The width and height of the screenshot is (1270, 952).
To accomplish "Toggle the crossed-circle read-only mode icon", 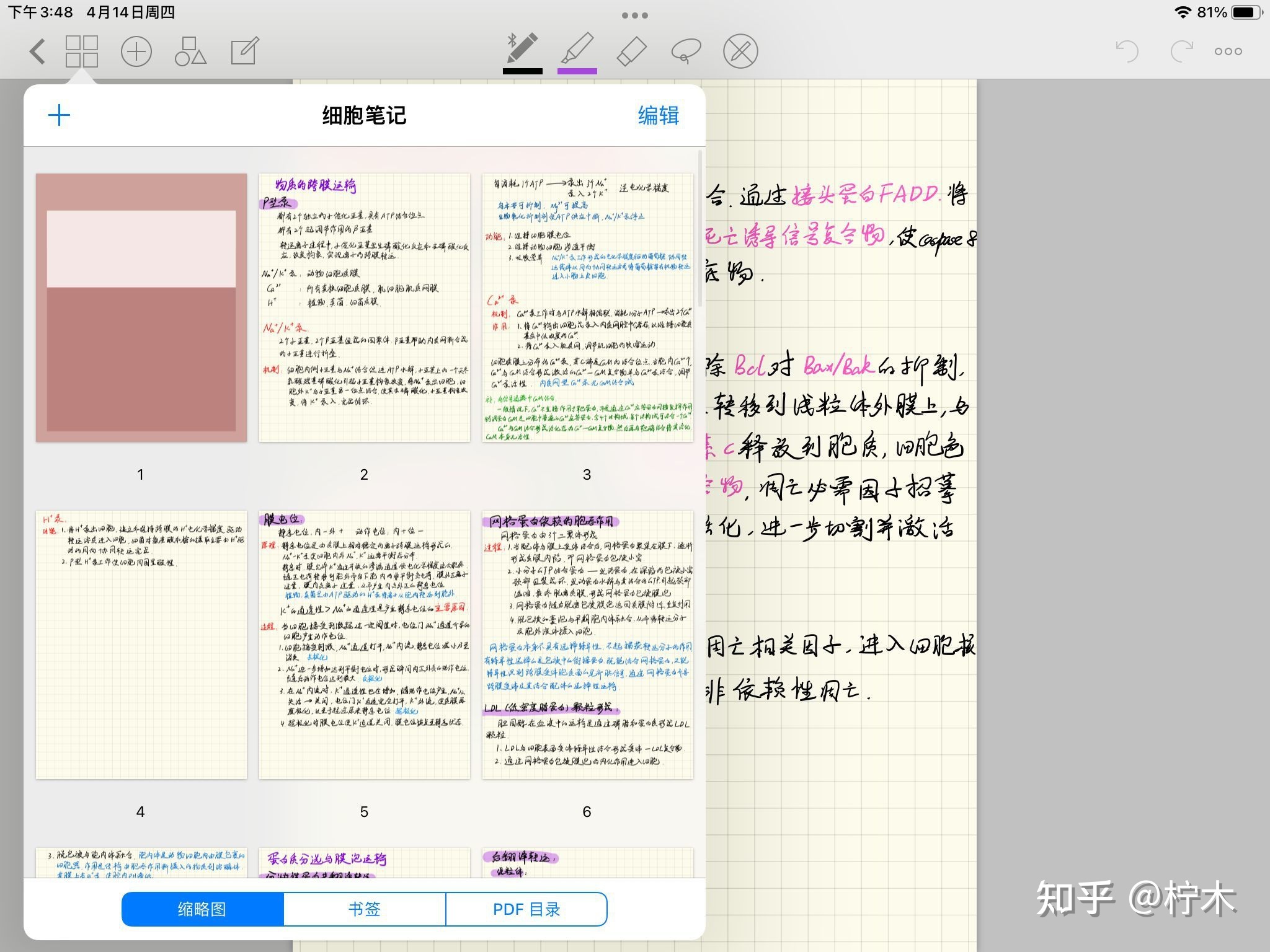I will coord(740,51).
